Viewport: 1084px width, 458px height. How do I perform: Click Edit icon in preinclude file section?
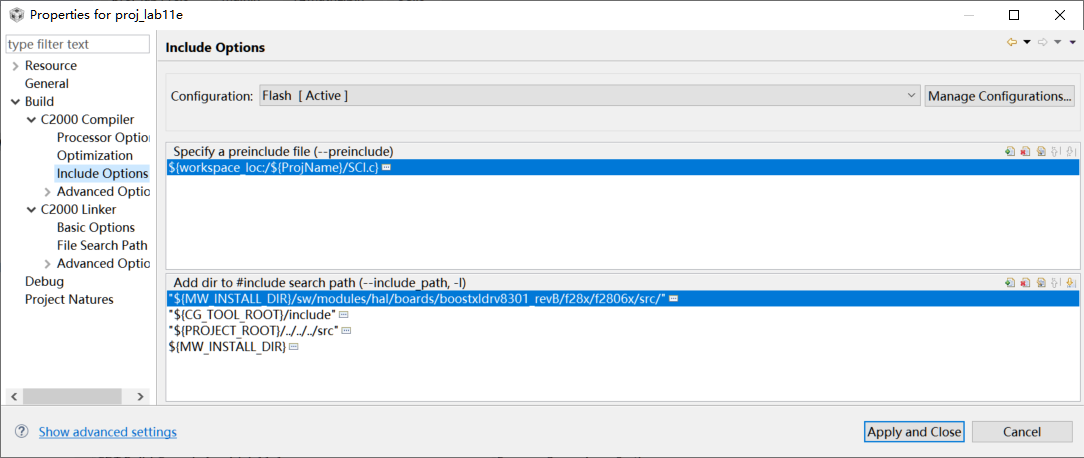click(x=1041, y=151)
